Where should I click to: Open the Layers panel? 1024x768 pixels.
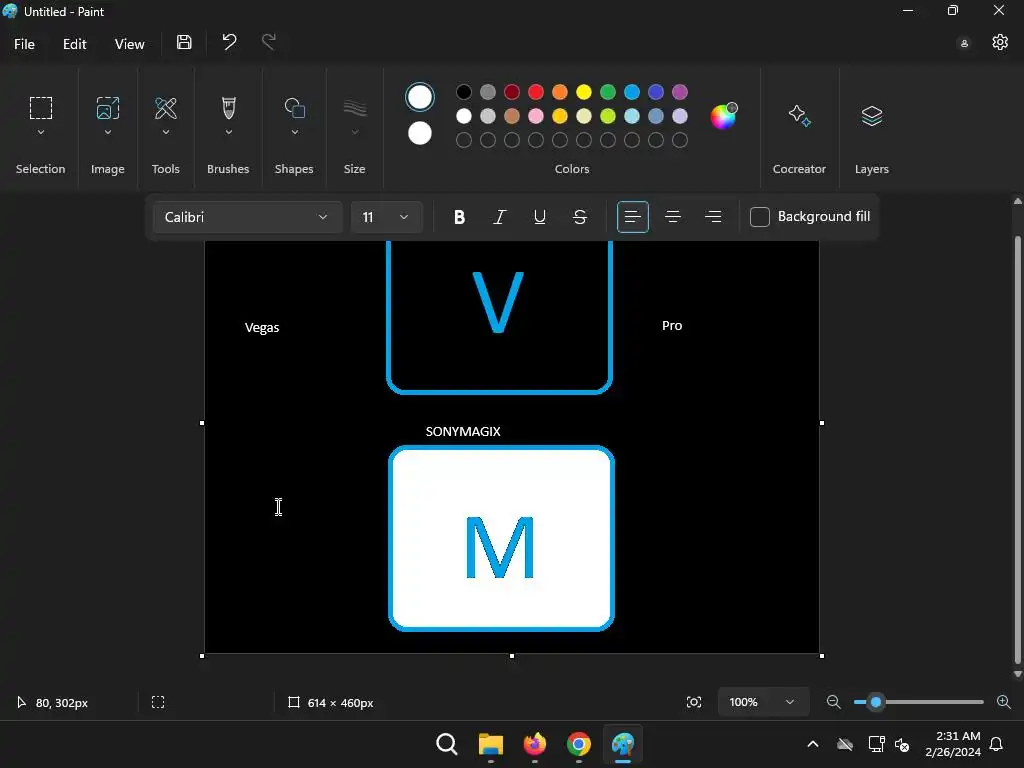pos(872,116)
